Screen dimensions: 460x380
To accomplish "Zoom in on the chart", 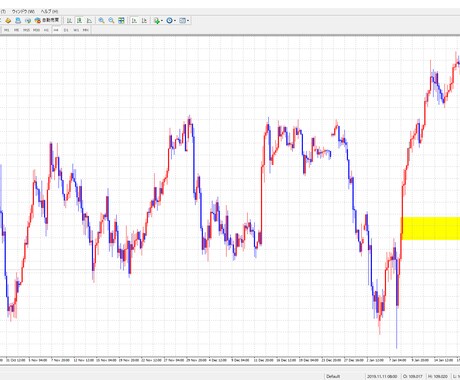I will point(101,21).
